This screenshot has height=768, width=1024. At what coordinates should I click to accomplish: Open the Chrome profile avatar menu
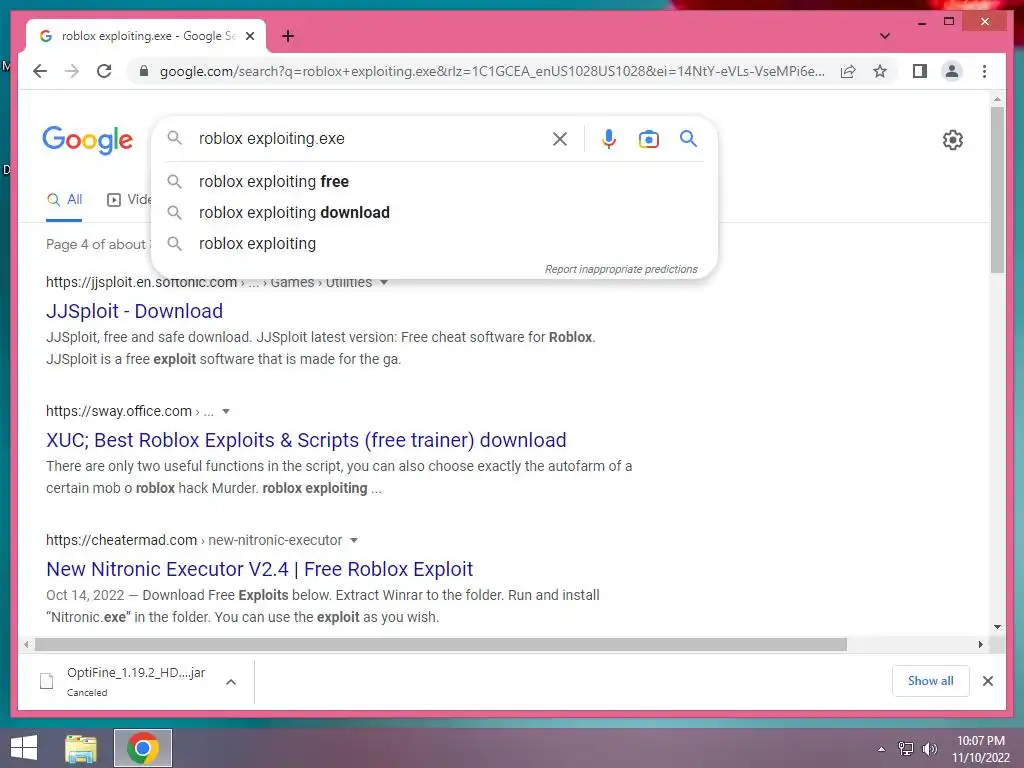tap(952, 71)
